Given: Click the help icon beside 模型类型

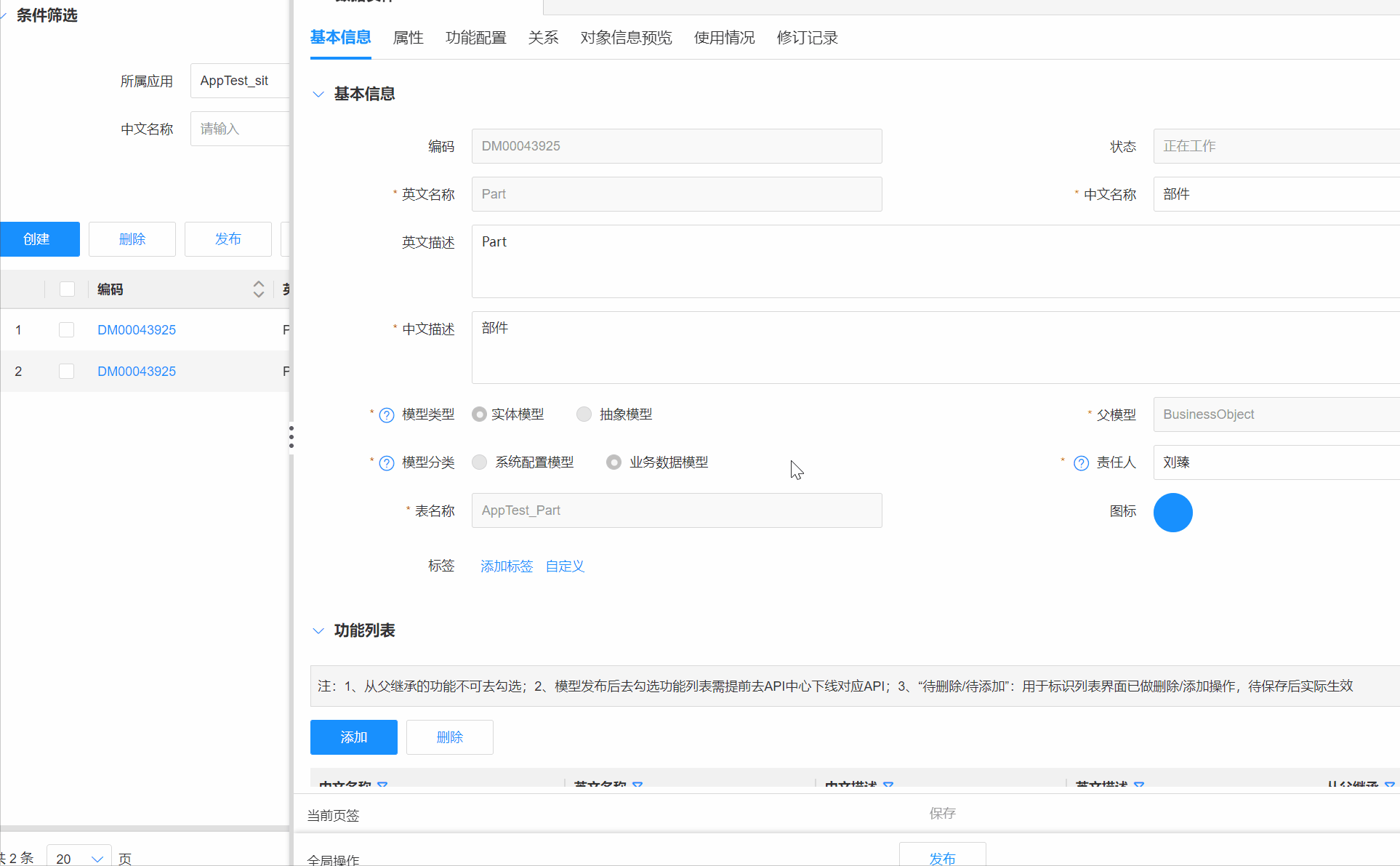Looking at the screenshot, I should pos(386,414).
